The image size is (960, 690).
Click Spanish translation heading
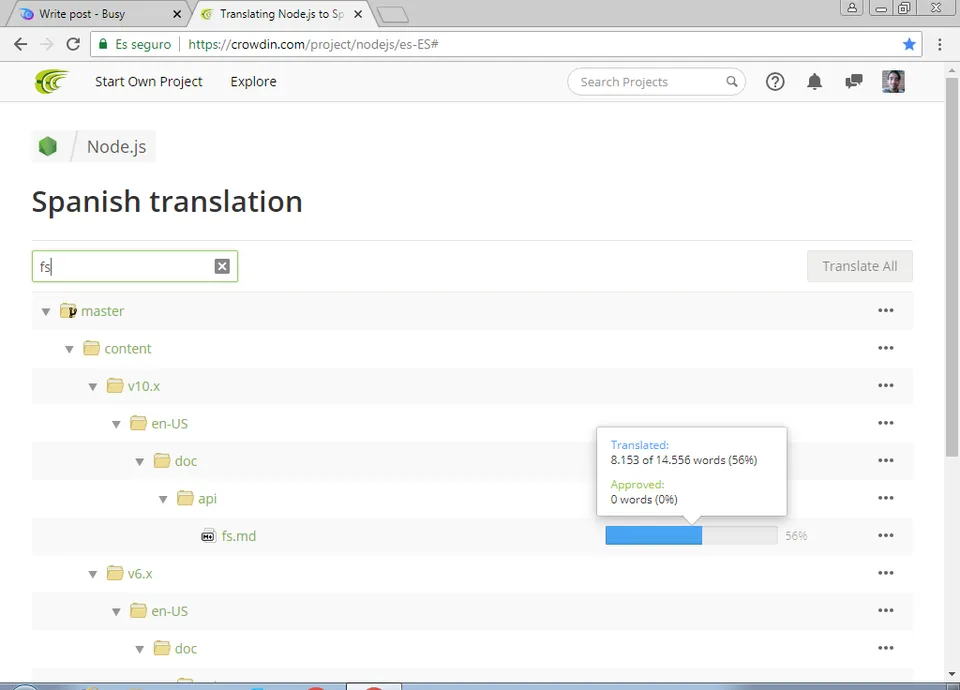point(167,201)
